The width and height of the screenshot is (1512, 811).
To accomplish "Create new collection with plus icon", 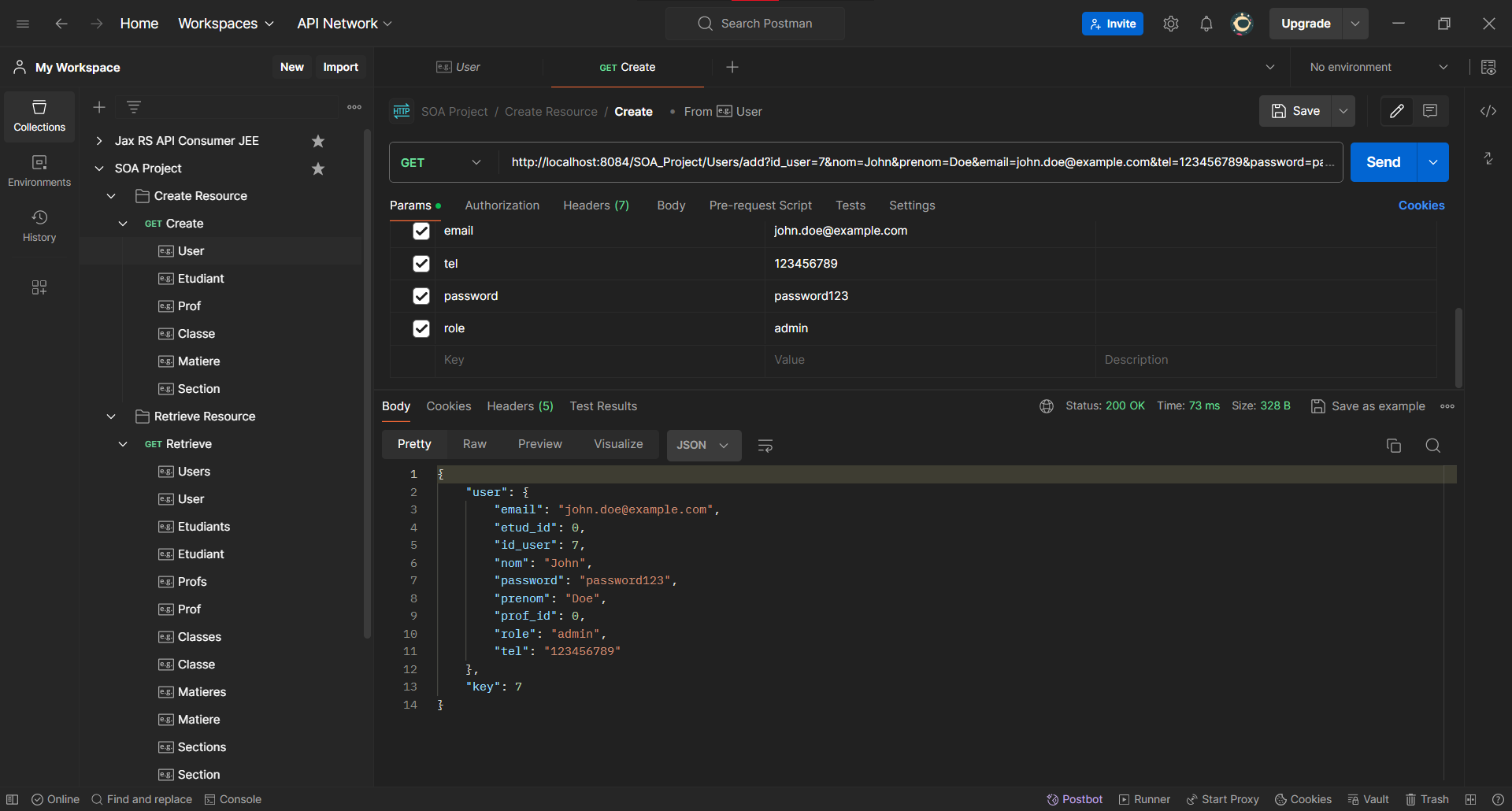I will (x=99, y=106).
